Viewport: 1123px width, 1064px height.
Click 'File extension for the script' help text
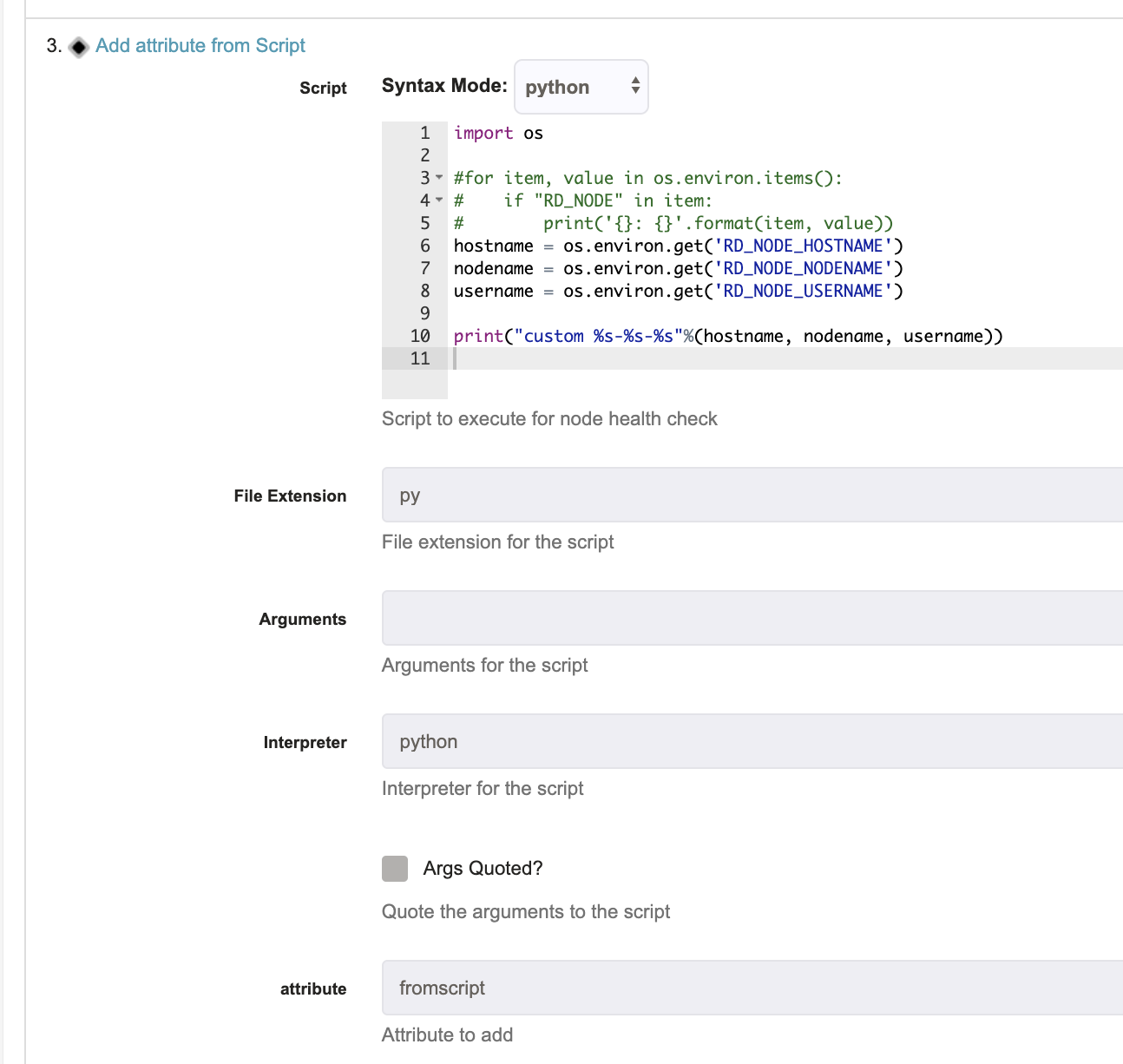point(497,542)
